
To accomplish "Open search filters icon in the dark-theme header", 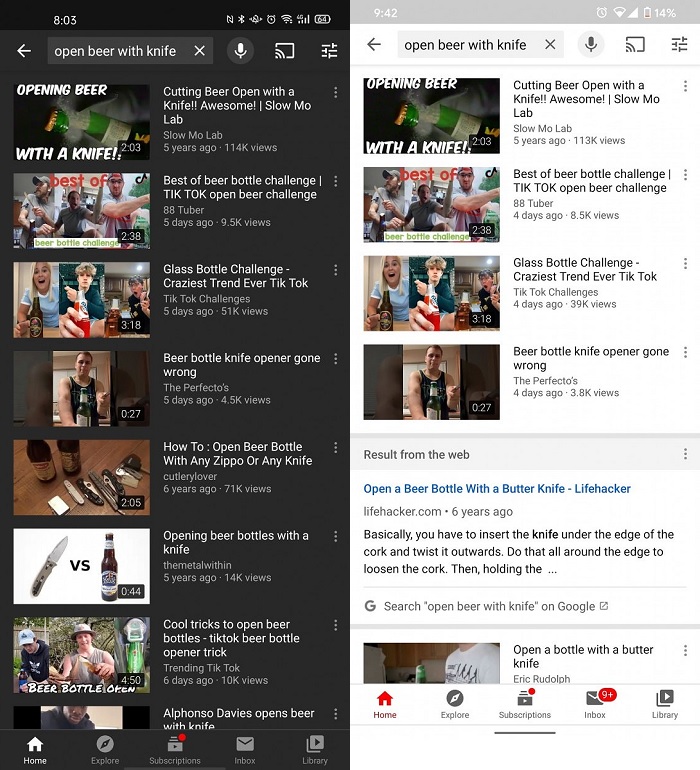I will (329, 51).
